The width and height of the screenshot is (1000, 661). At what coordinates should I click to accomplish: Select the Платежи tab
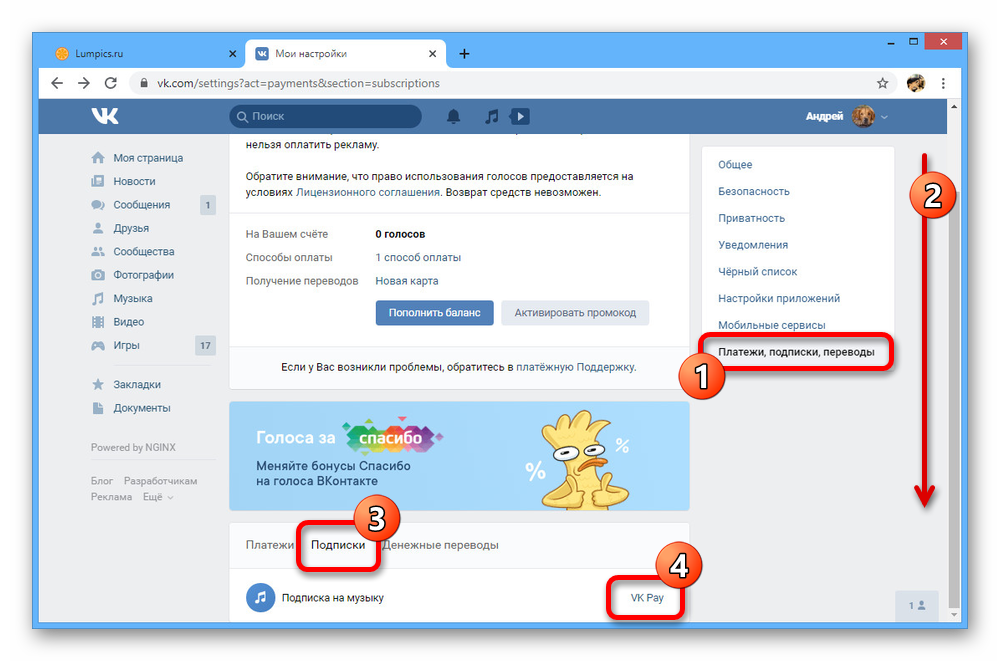(x=270, y=545)
